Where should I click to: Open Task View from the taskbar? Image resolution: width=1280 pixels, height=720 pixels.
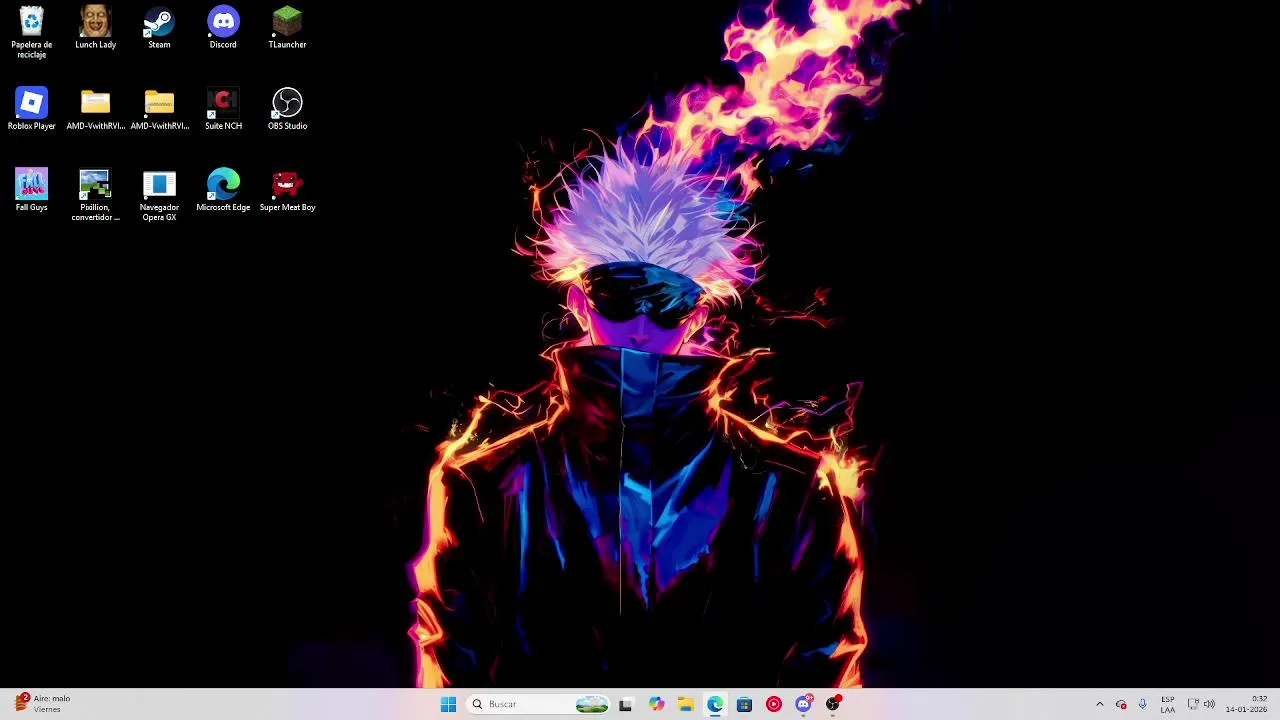coord(626,704)
